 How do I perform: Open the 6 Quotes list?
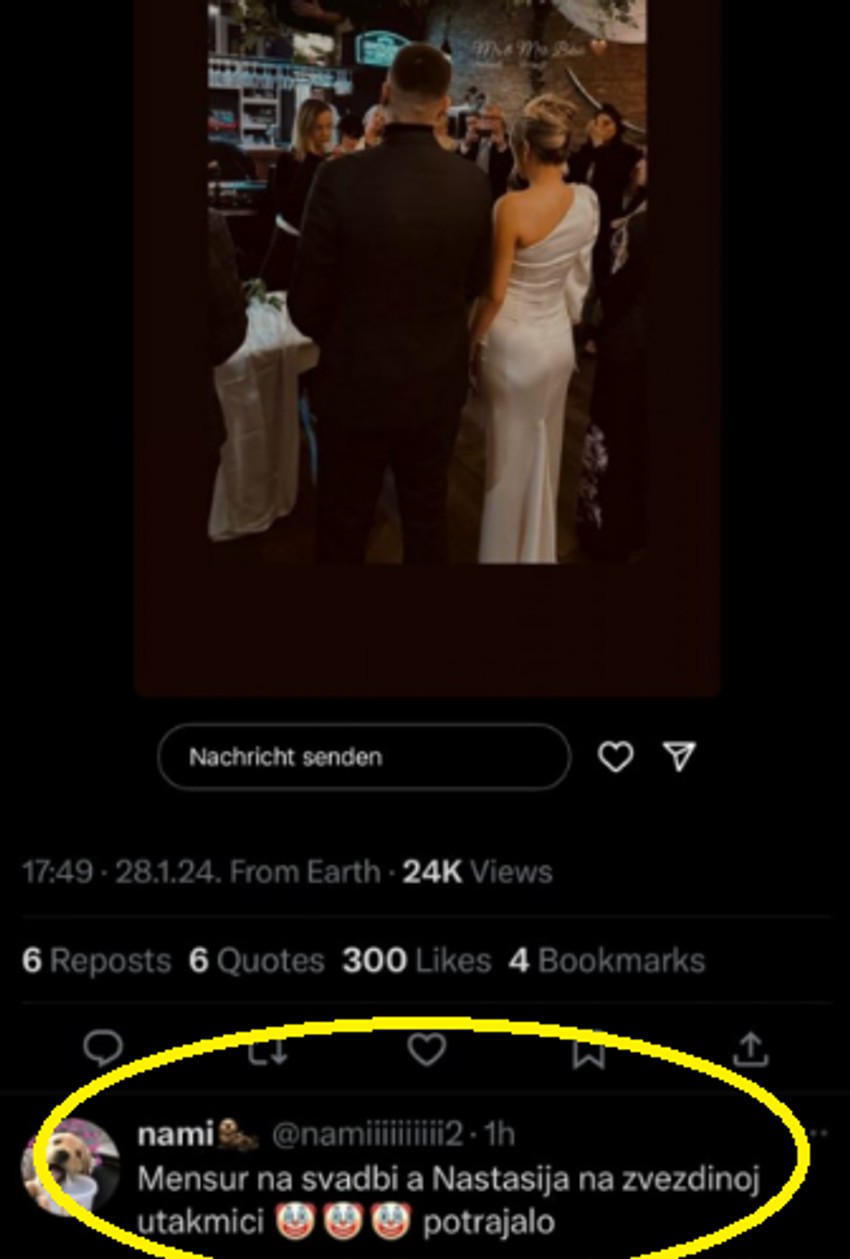(x=257, y=961)
